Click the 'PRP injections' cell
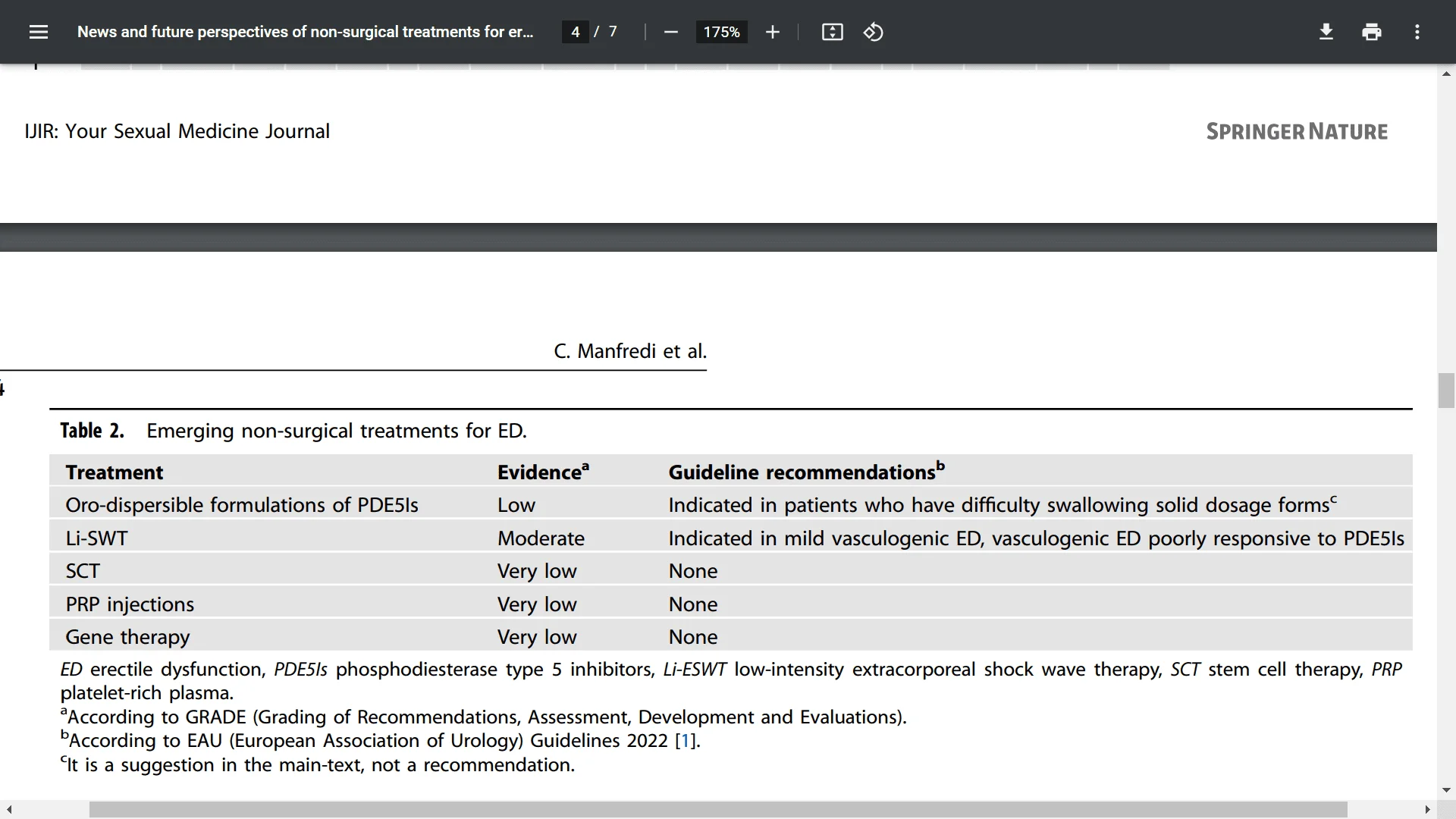Screen dimensions: 1456x819 130,604
